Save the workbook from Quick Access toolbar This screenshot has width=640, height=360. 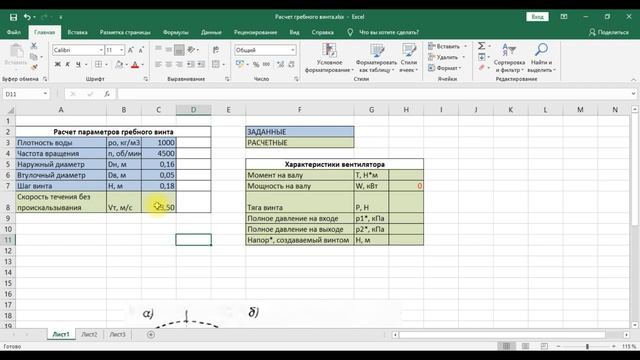[13, 17]
